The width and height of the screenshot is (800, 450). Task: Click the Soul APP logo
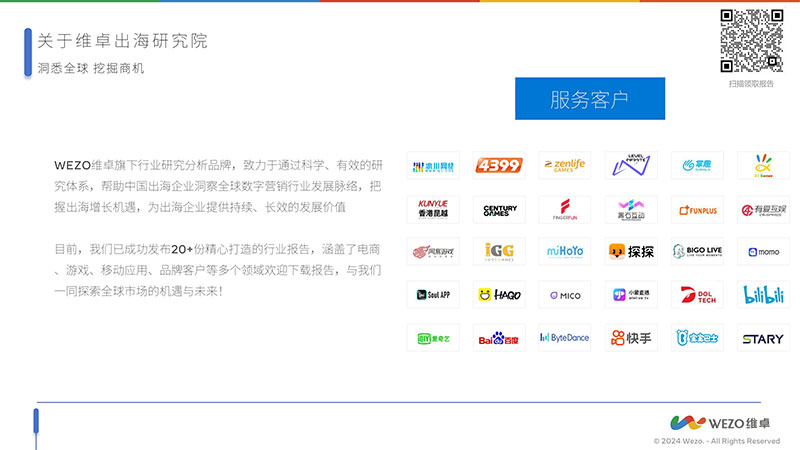coord(433,294)
